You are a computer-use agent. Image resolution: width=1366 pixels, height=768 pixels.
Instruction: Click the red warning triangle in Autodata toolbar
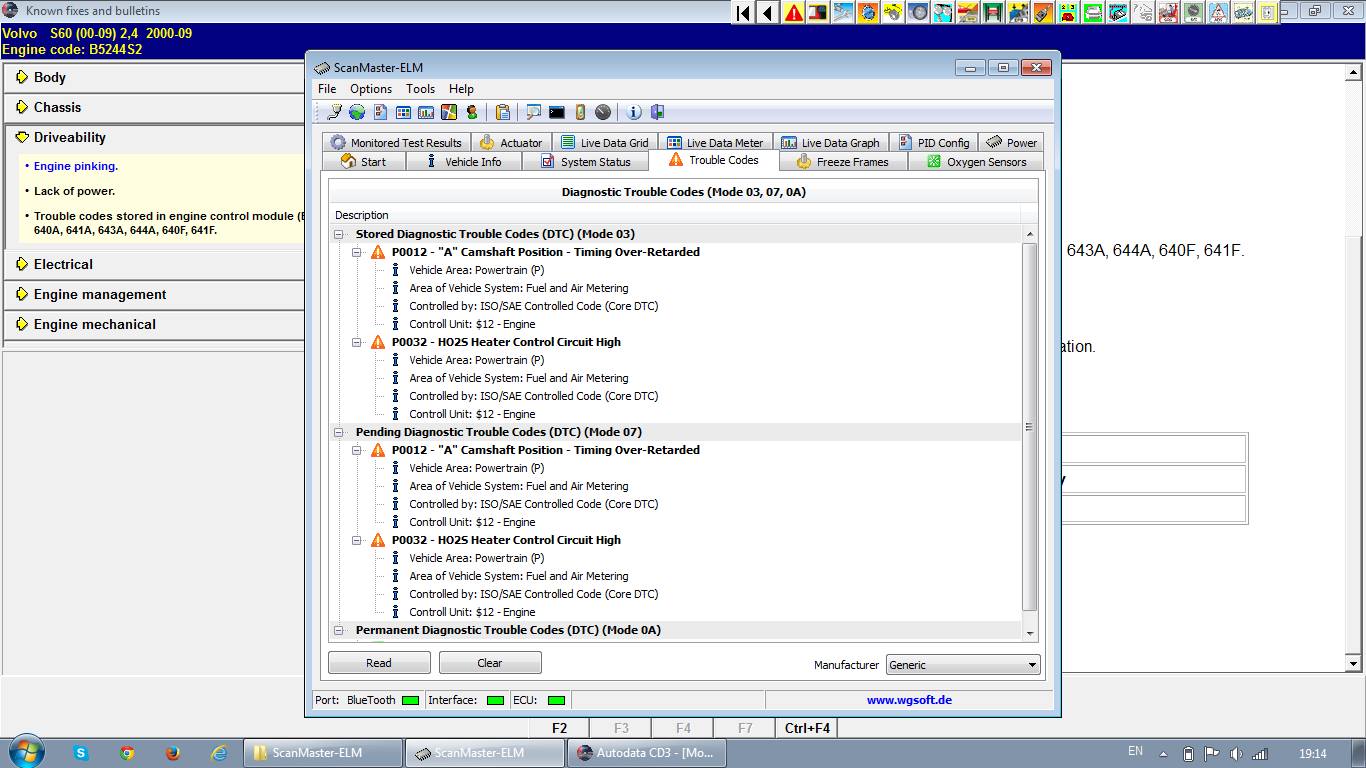coord(794,13)
